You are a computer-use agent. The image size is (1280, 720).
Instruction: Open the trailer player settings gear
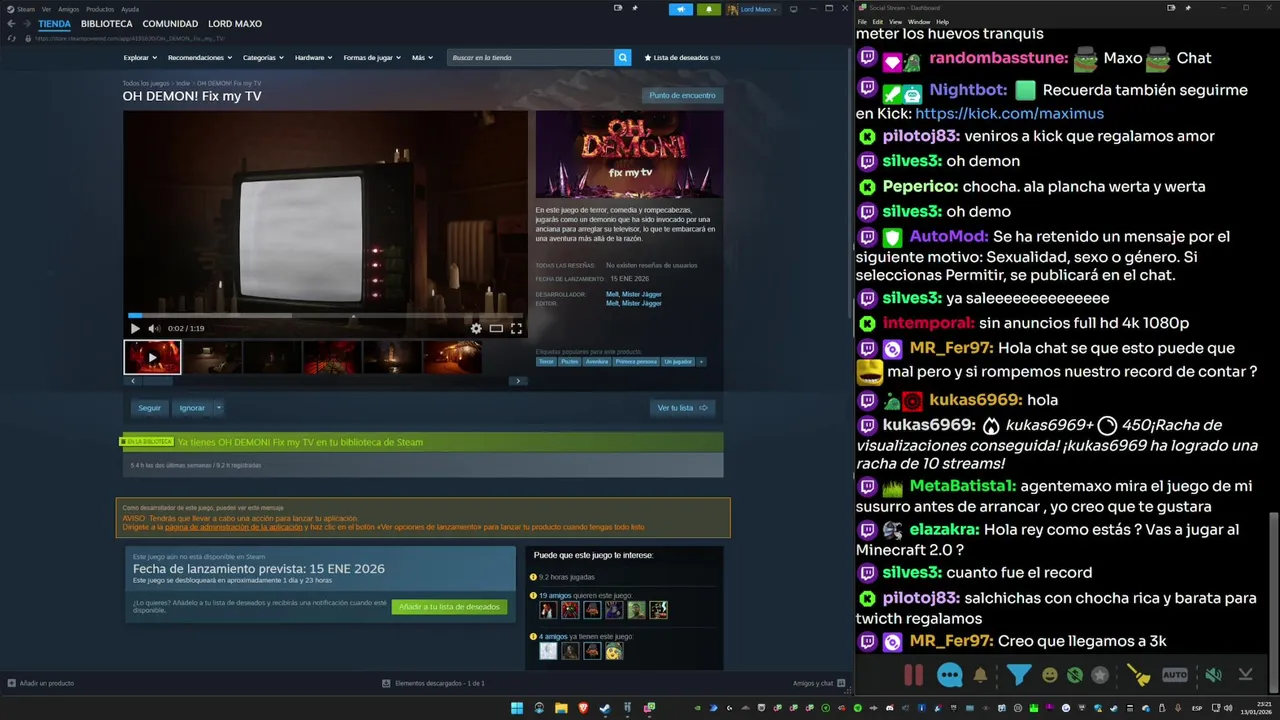[476, 328]
